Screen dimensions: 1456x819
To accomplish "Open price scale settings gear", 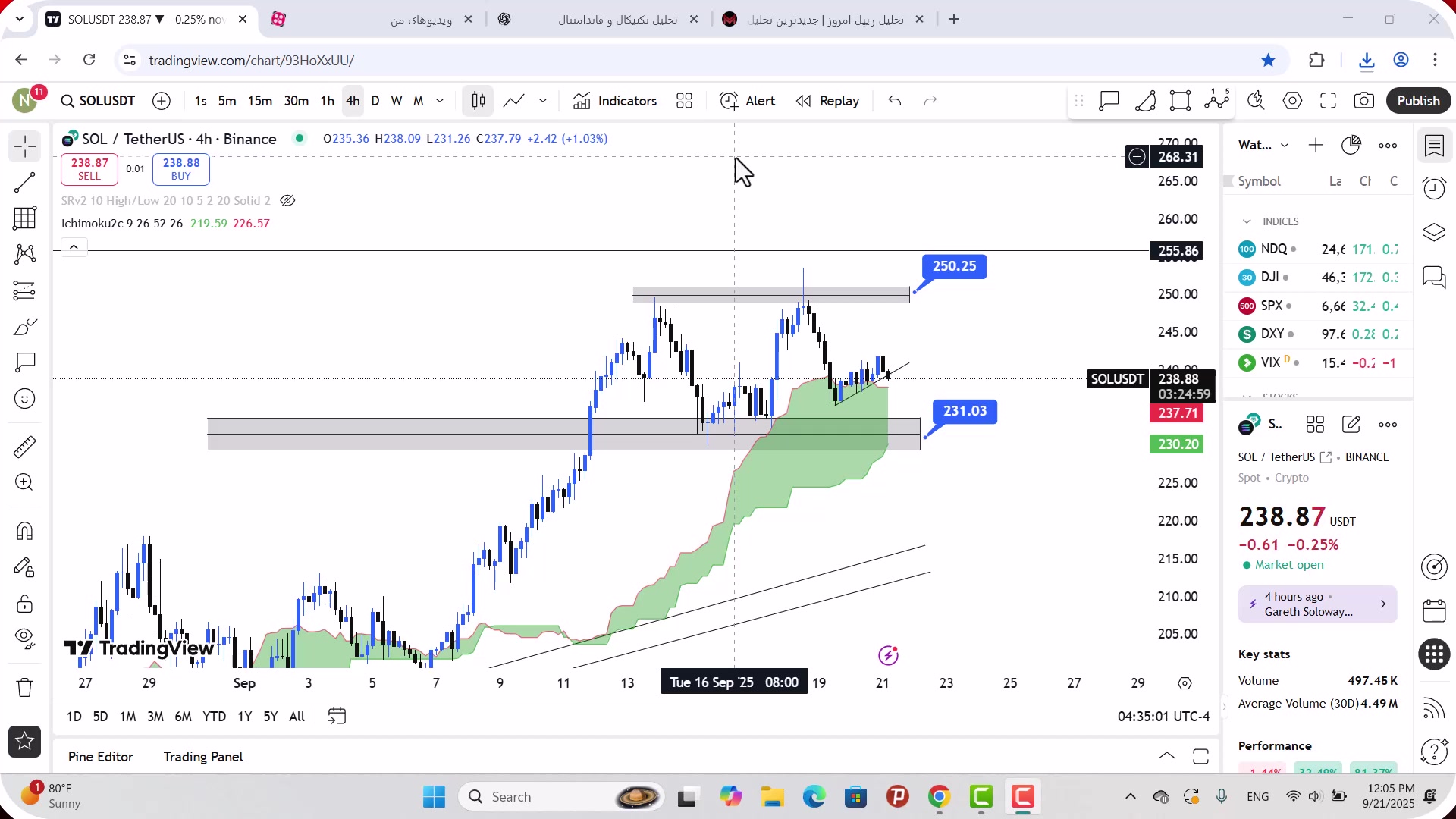I will pos(1185,684).
